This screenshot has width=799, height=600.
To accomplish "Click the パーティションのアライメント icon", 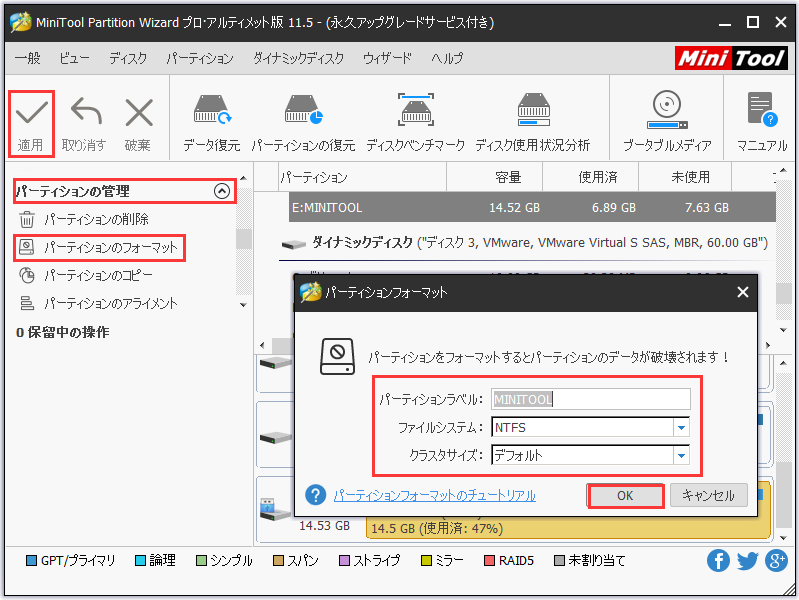I will point(26,303).
